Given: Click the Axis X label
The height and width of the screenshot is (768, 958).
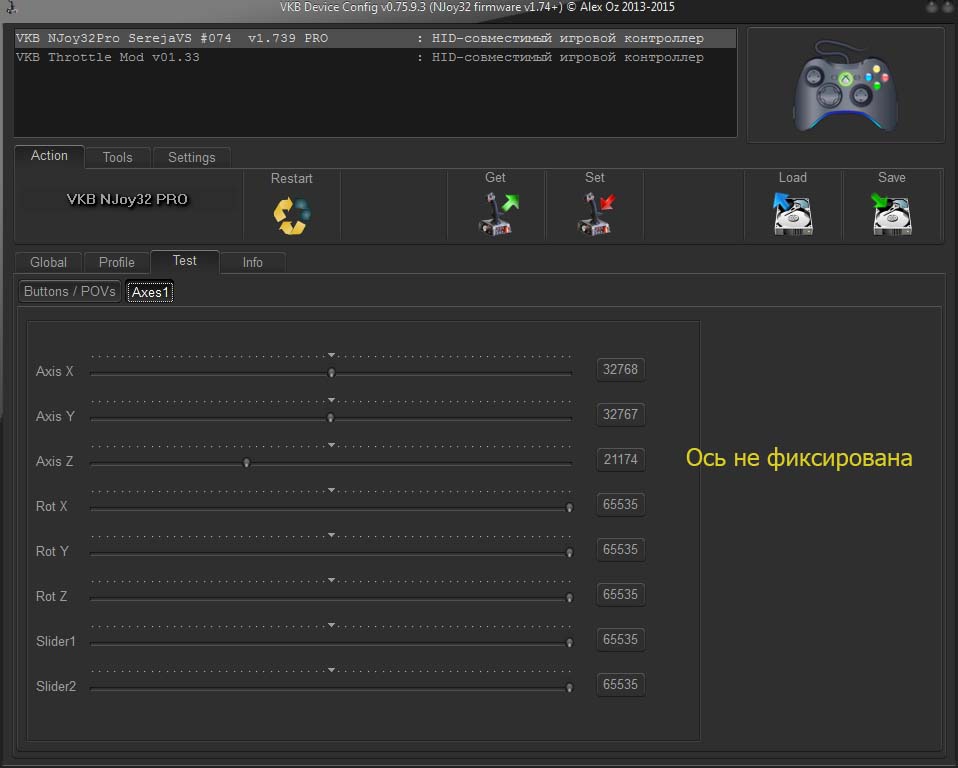Looking at the screenshot, I should tap(54, 371).
